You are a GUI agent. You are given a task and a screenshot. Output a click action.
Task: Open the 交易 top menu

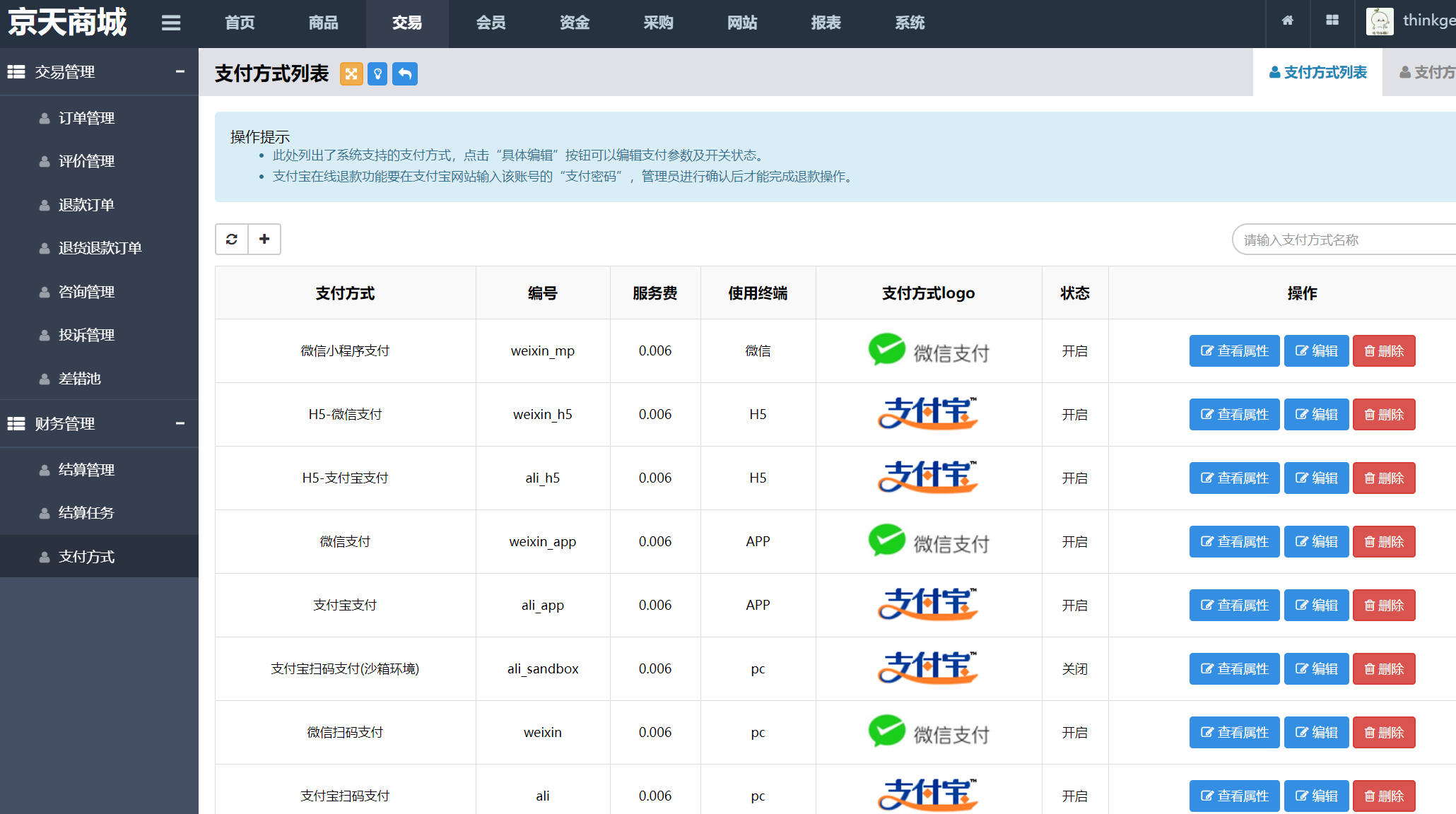[407, 23]
